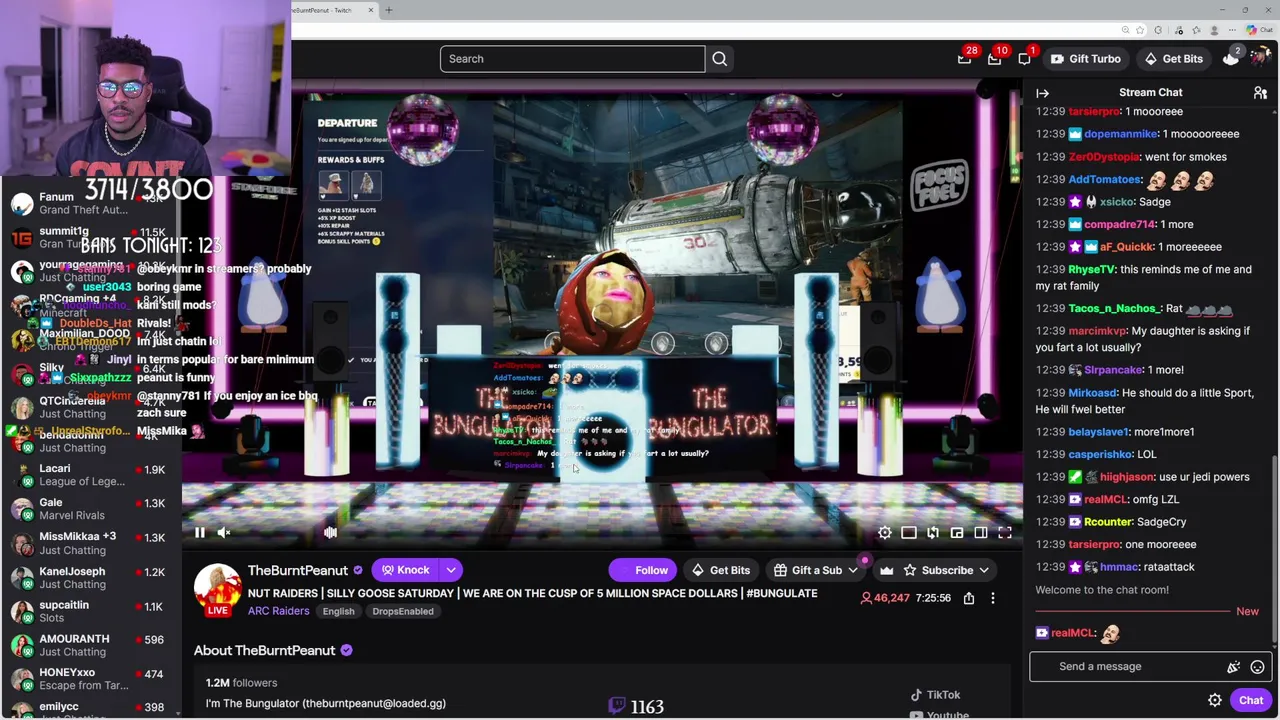Unmute the stream volume icon
Image resolution: width=1280 pixels, height=720 pixels.
tap(224, 533)
